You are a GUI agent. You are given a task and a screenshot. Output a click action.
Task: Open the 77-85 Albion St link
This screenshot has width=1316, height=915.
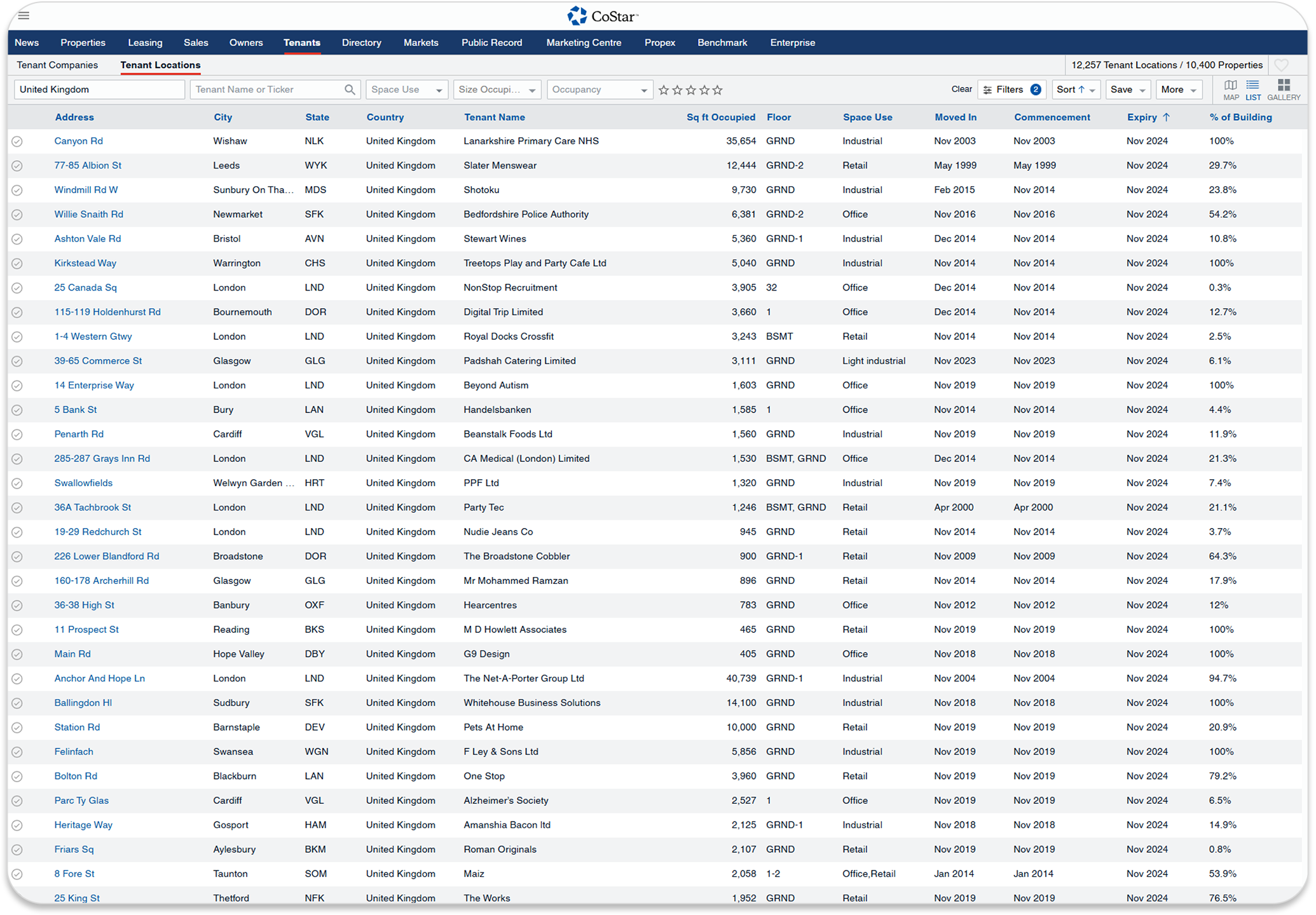(88, 165)
